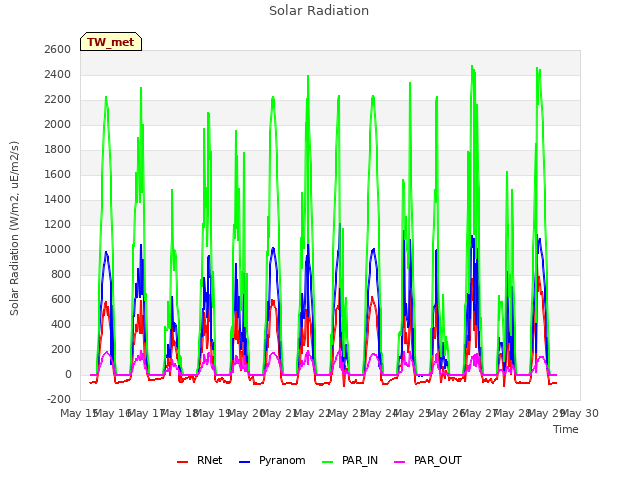The width and height of the screenshot is (640, 480).
Task: Click the blue Pyranom legend color marker
Action: click(x=244, y=462)
